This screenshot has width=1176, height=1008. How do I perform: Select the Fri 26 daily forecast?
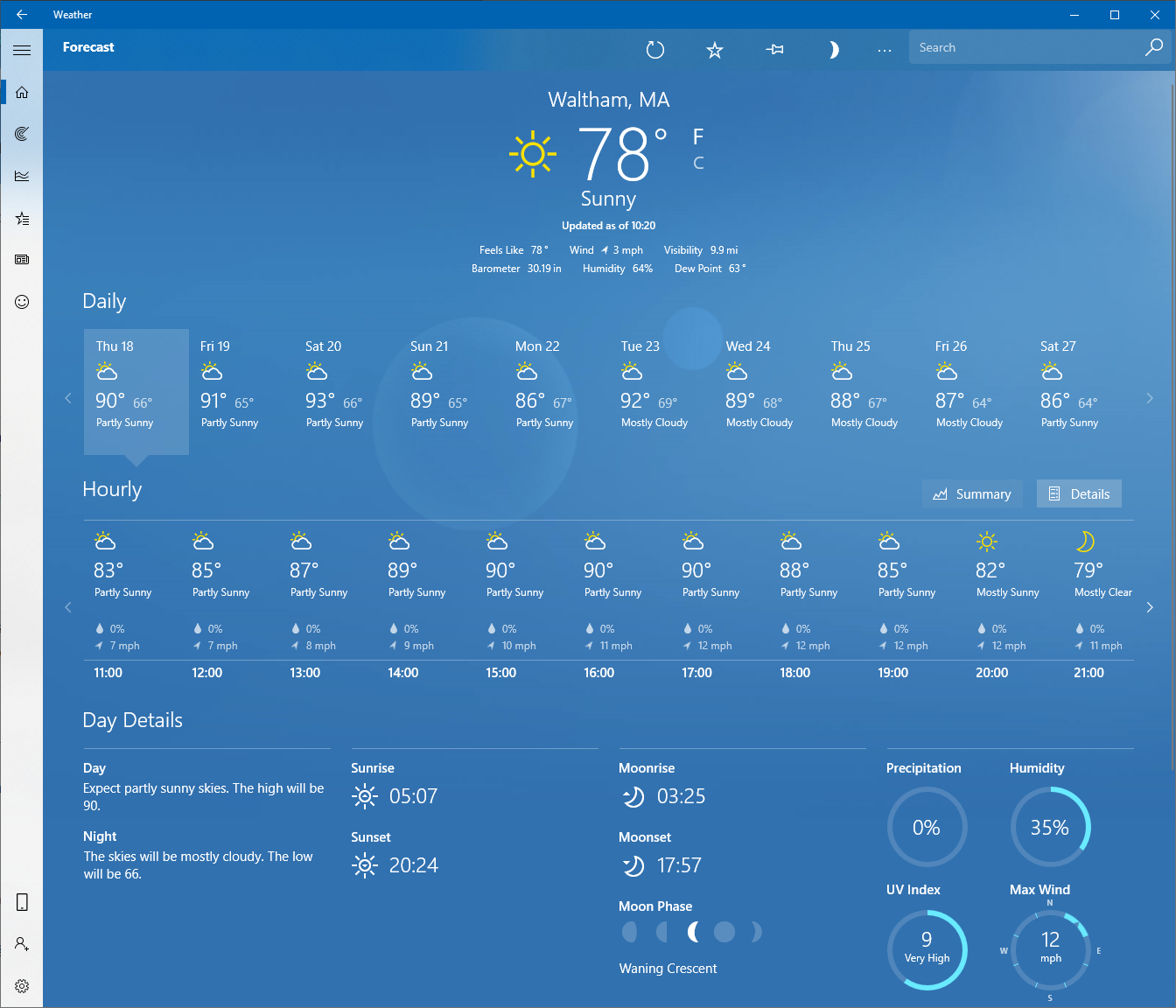(x=976, y=391)
